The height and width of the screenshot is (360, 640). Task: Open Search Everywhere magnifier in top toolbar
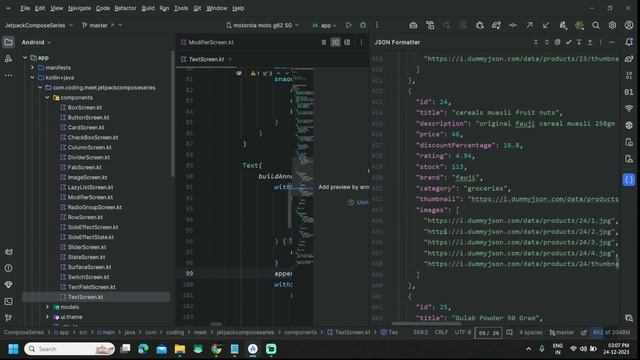click(x=596, y=25)
